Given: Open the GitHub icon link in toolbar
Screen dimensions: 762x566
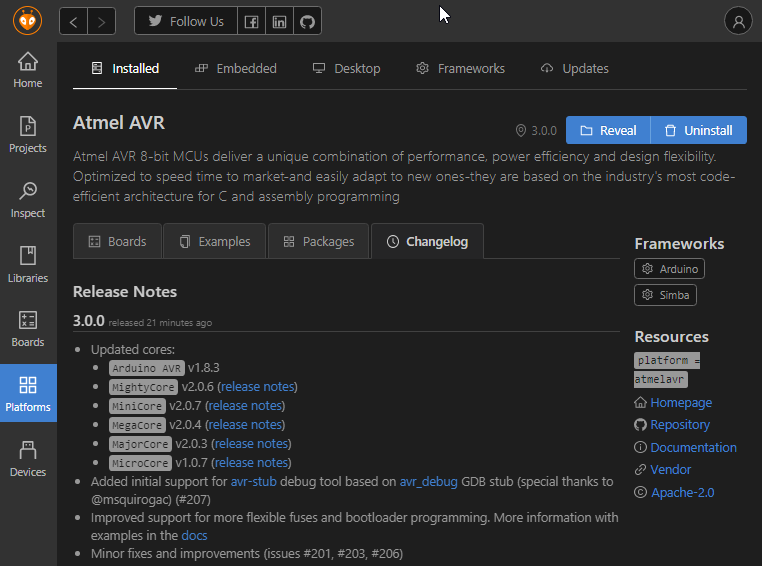Looking at the screenshot, I should pos(307,21).
